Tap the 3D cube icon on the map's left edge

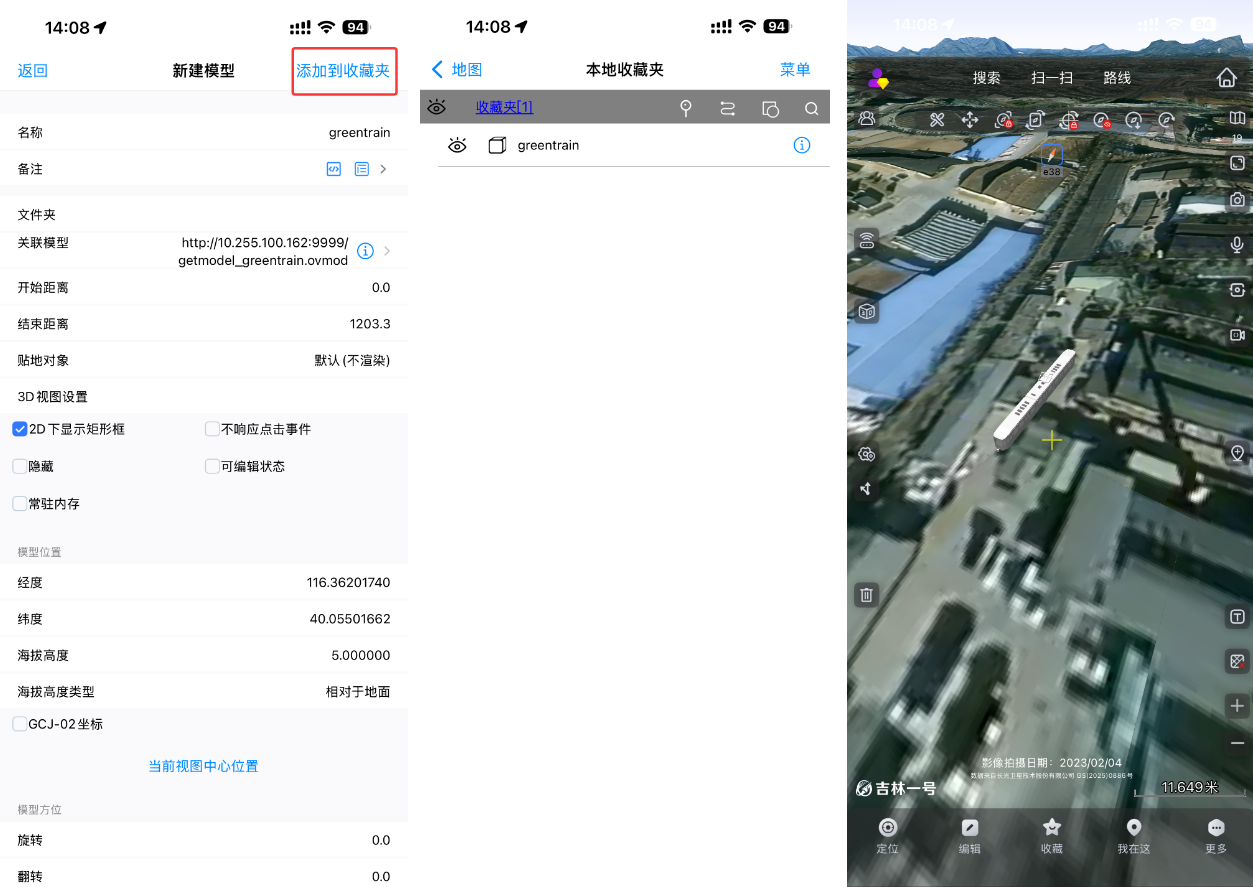pos(866,311)
